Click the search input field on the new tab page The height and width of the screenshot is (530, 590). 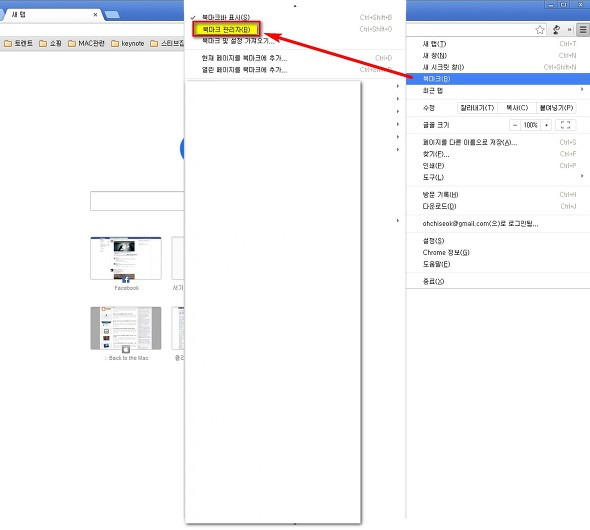click(137, 201)
